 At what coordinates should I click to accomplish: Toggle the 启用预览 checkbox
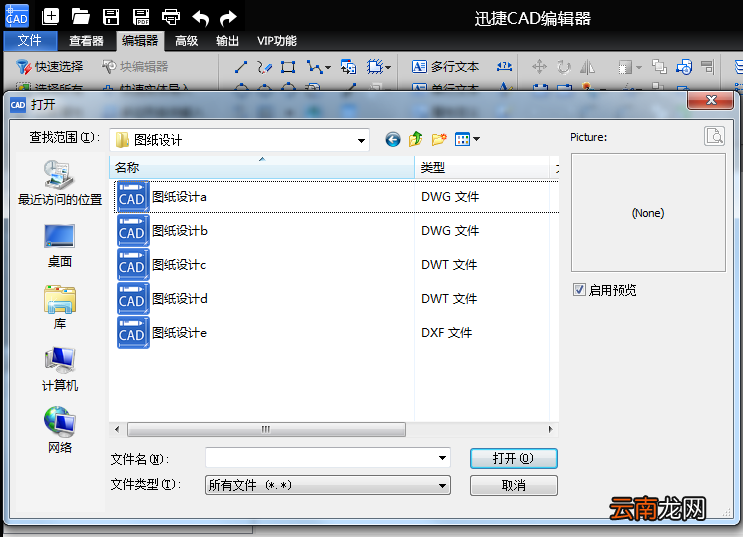pyautogui.click(x=579, y=290)
